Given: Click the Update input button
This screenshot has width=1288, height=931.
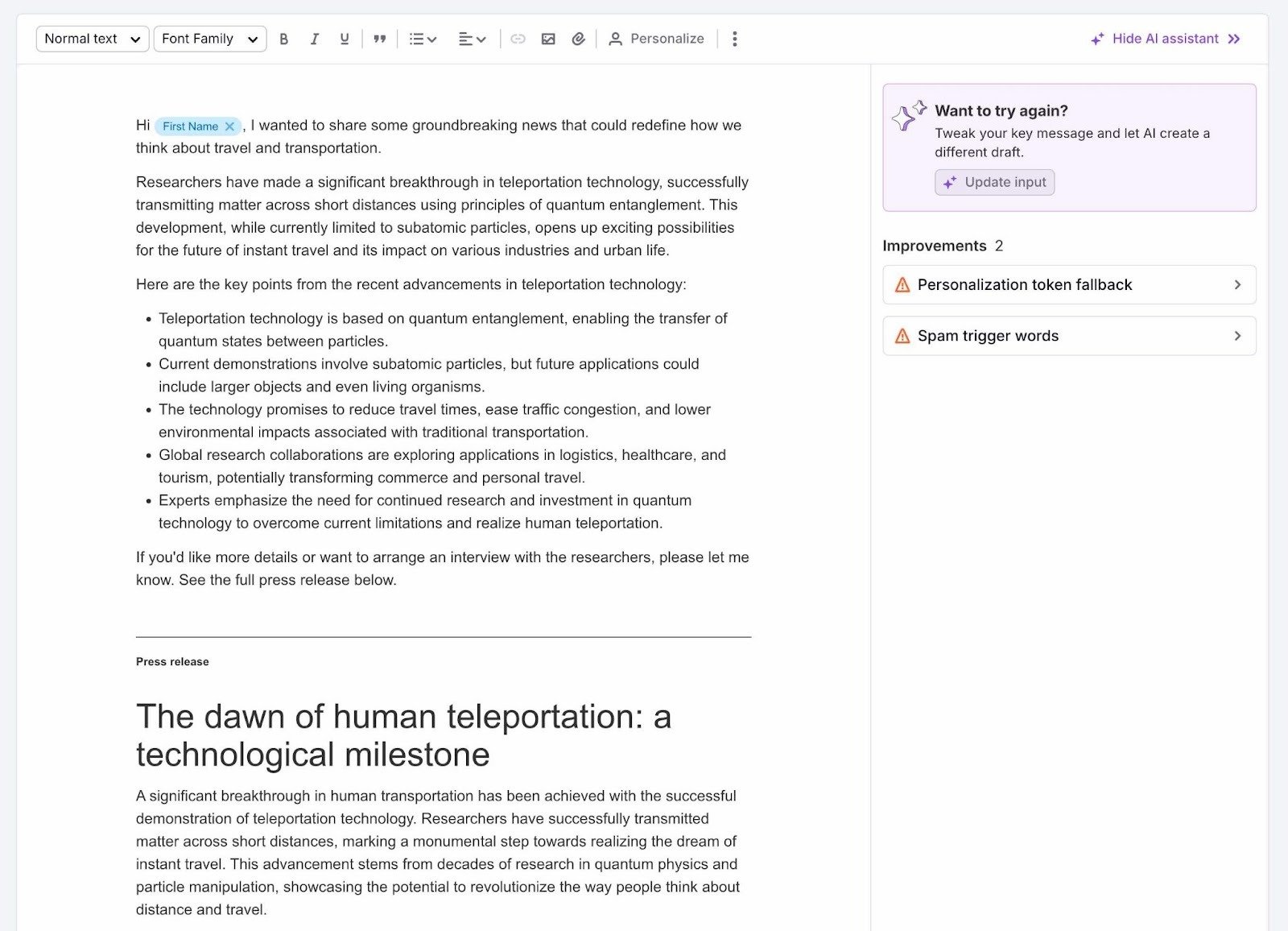Looking at the screenshot, I should click(x=995, y=182).
